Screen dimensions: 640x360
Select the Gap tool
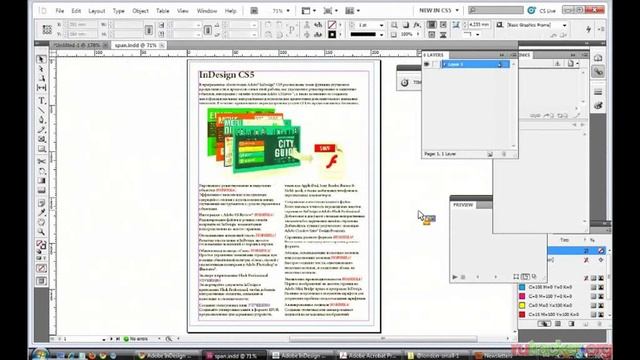(41, 87)
